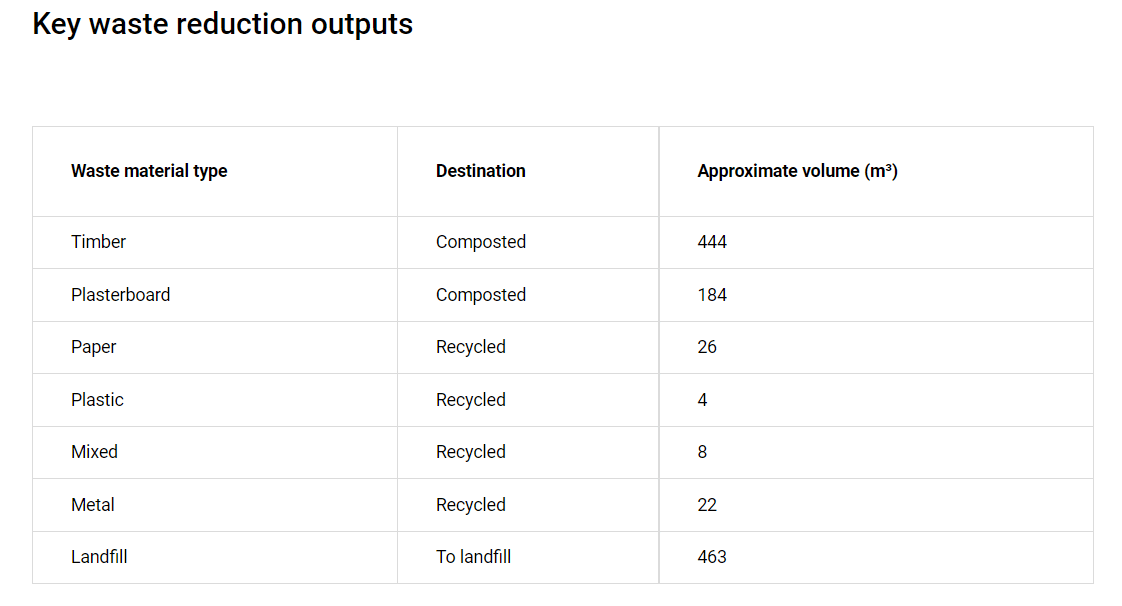Select the volume value '26'
1122x606 pixels.
[707, 347]
